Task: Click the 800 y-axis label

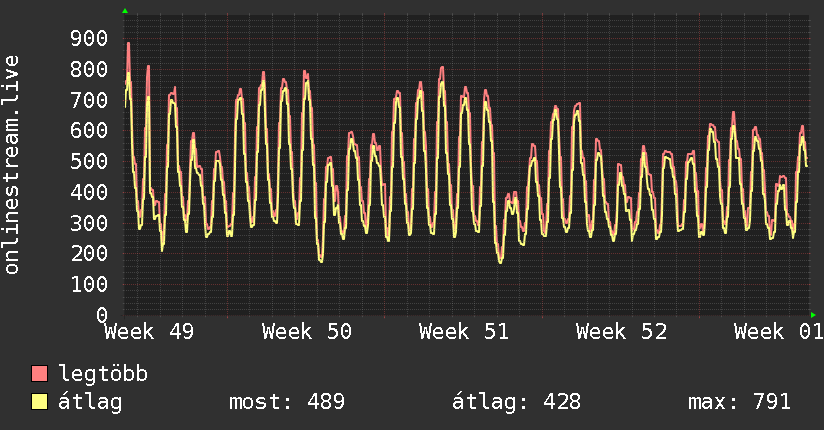Action: coord(89,69)
